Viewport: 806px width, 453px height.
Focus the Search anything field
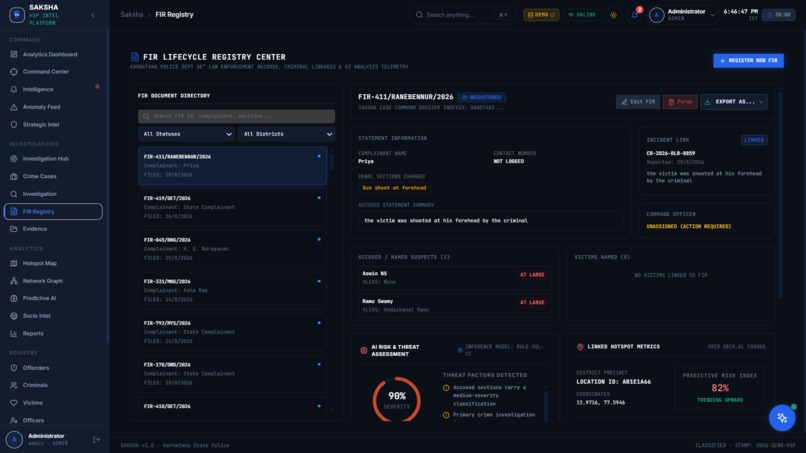point(462,15)
